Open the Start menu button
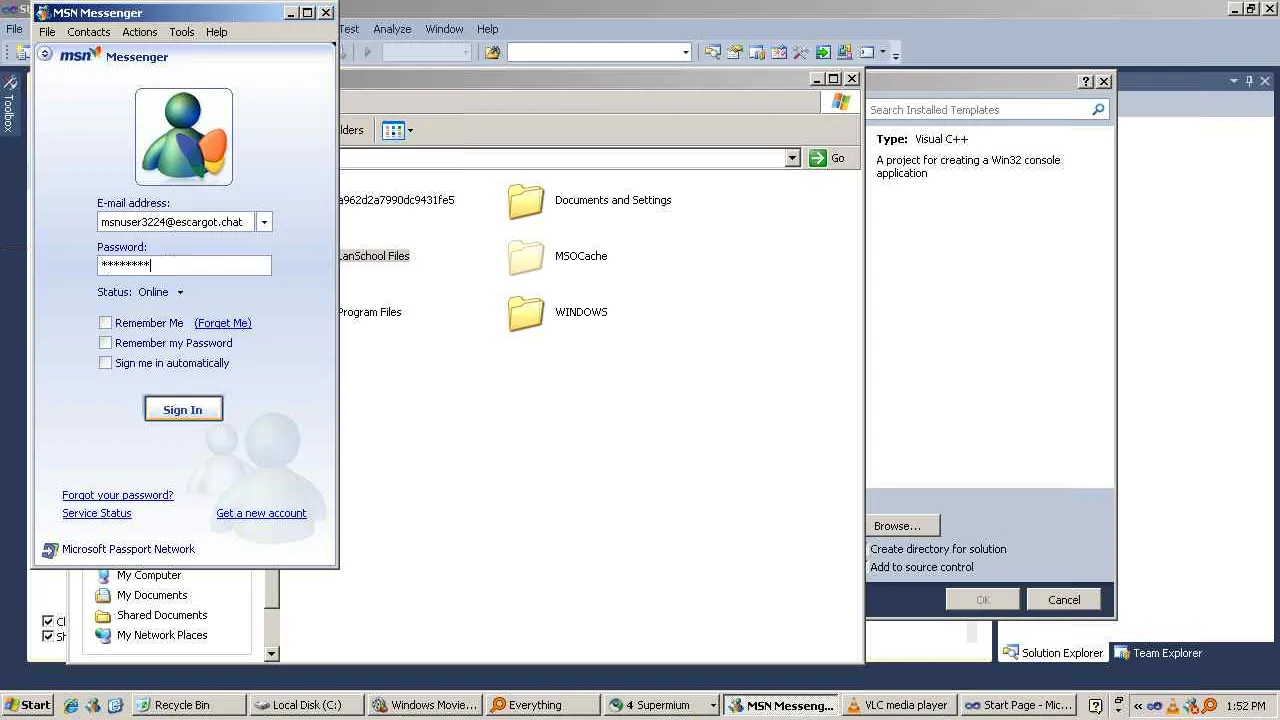The height and width of the screenshot is (720, 1280). [x=27, y=705]
